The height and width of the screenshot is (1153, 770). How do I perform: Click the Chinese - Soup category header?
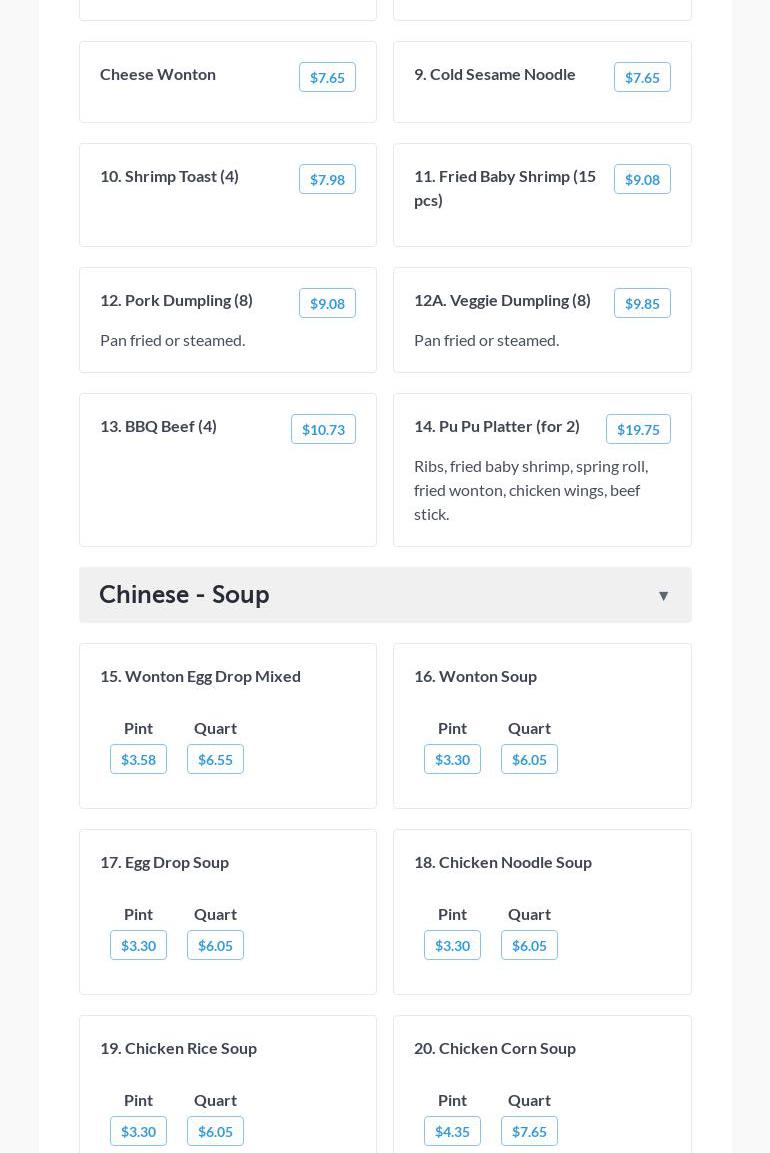point(184,594)
